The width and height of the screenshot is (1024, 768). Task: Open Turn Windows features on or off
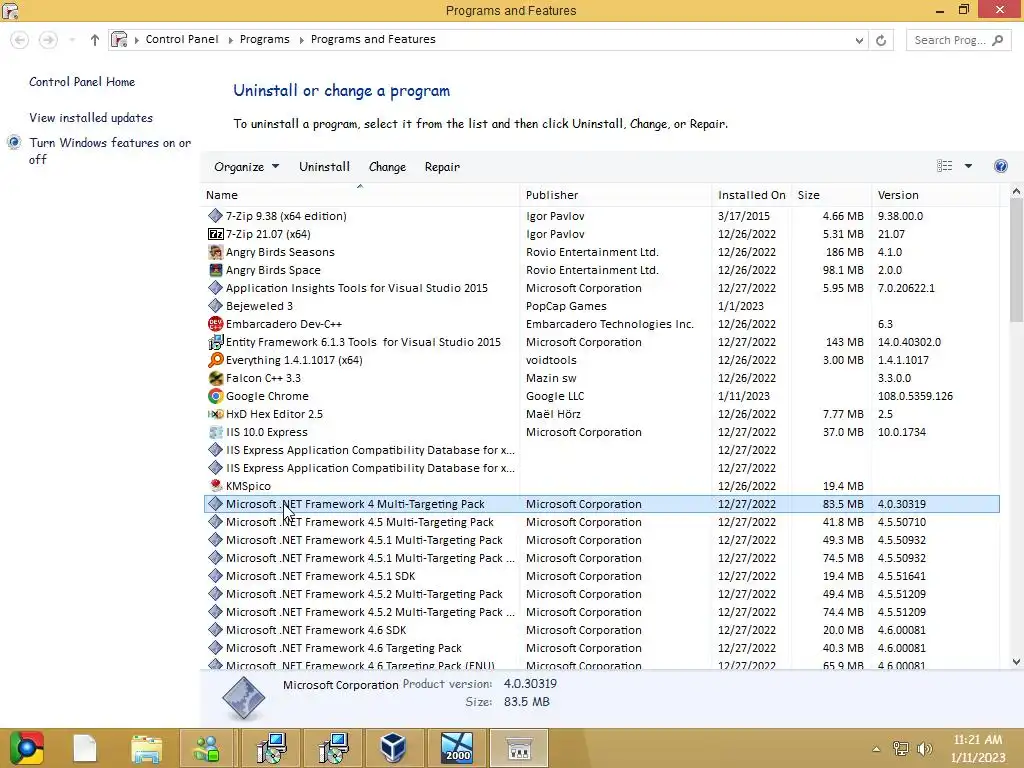click(110, 151)
